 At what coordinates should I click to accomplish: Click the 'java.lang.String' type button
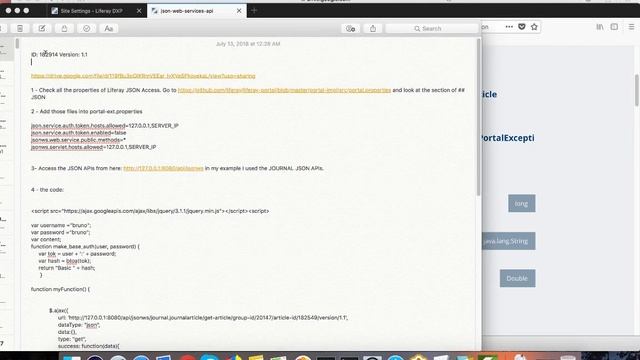click(509, 241)
